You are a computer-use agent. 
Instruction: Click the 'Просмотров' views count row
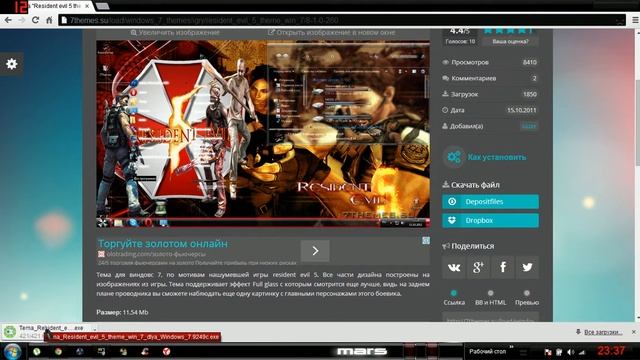(x=490, y=62)
